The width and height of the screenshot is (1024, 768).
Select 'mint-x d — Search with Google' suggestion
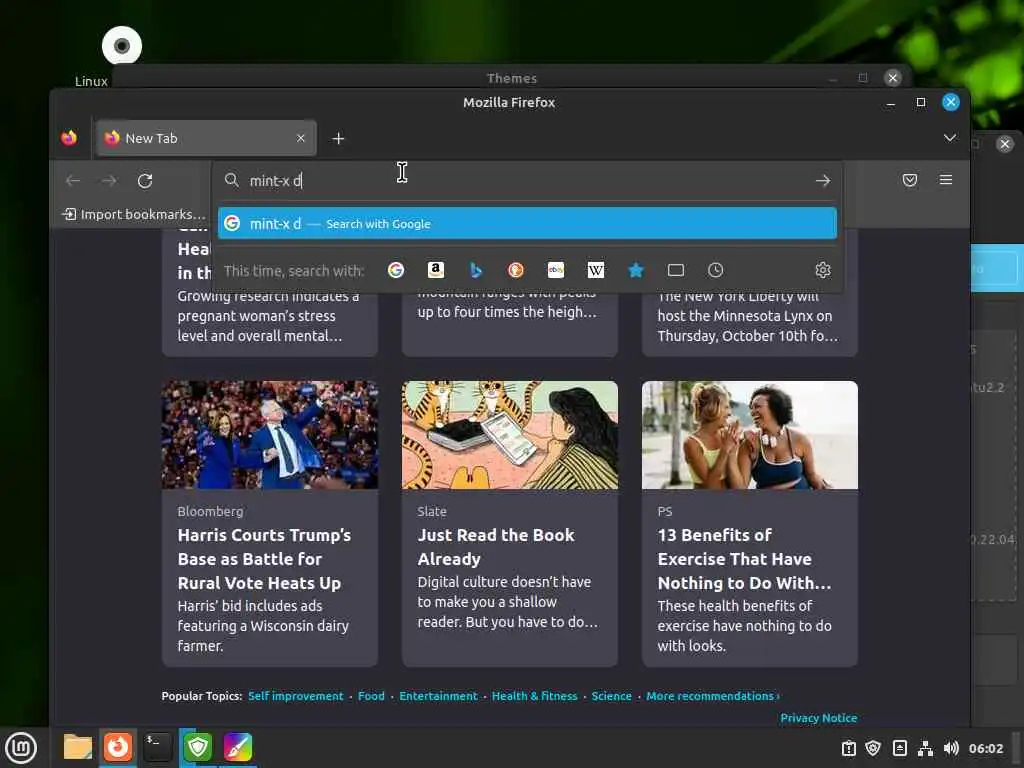(527, 223)
